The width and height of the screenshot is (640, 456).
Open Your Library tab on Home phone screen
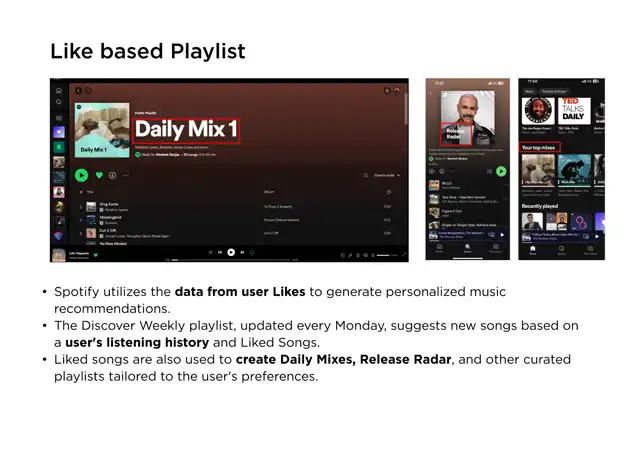(590, 250)
